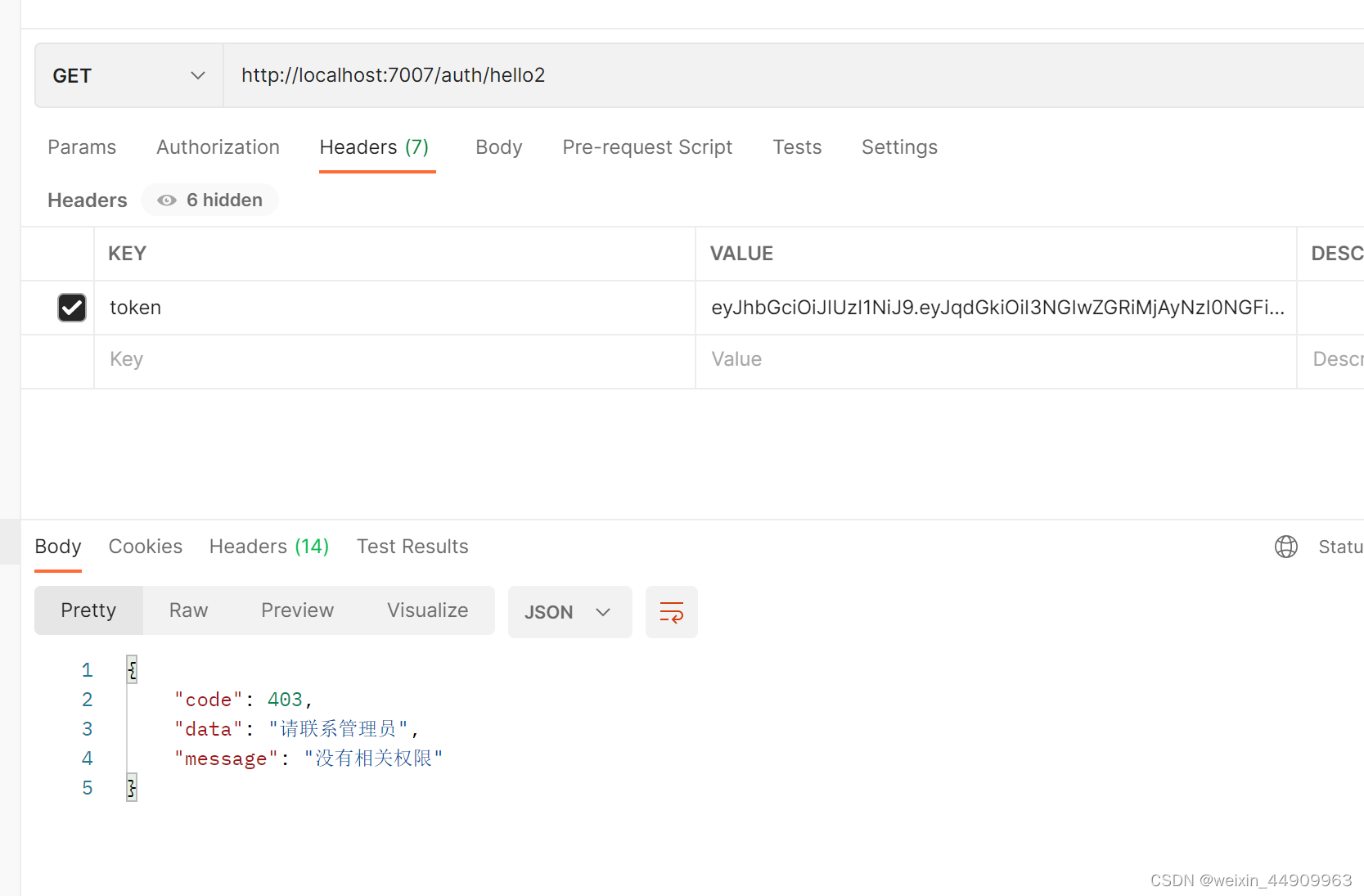Click the empty Value placeholder field

(997, 360)
